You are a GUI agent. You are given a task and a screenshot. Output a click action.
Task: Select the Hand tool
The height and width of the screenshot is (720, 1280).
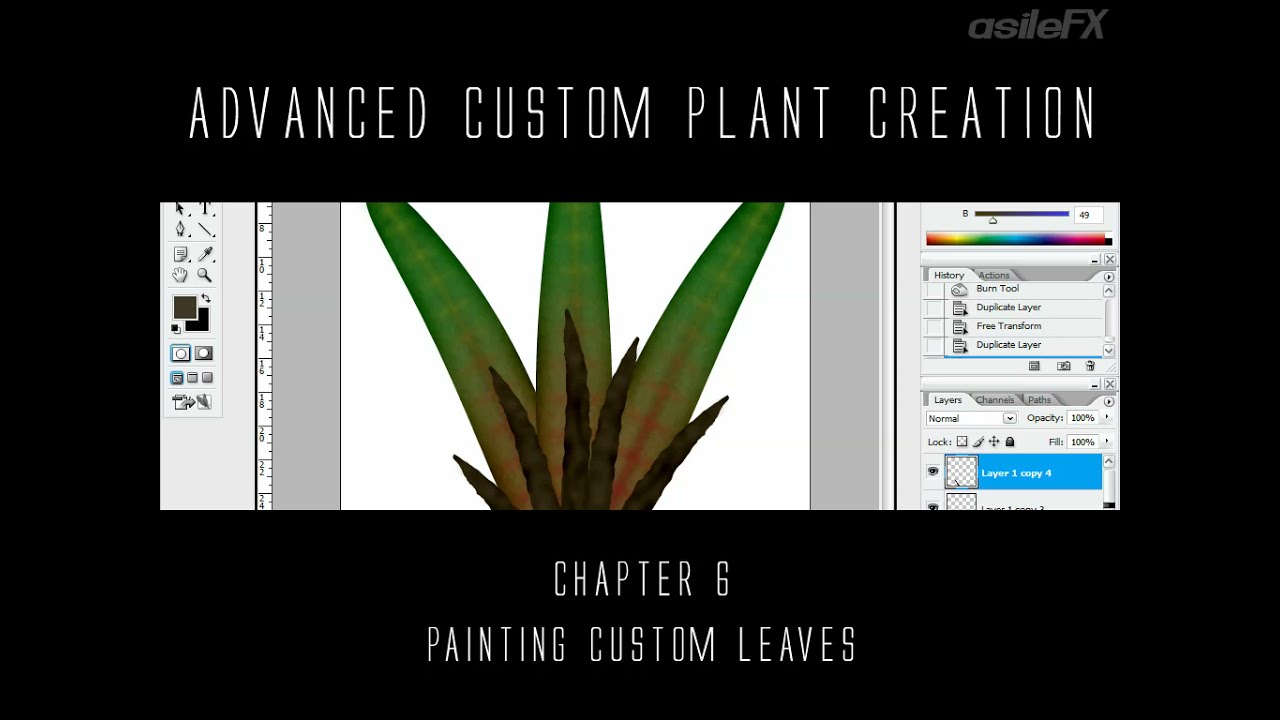pyautogui.click(x=180, y=276)
